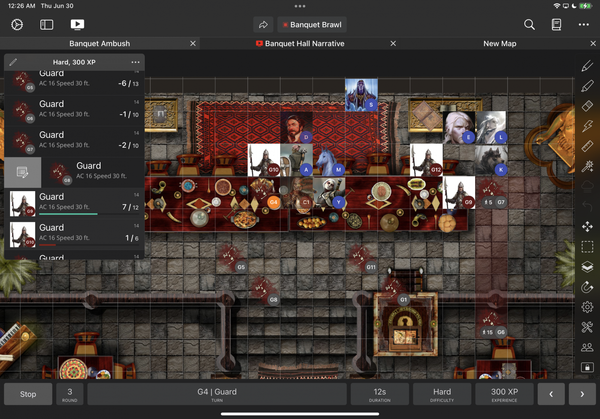Switch to the New Map tab
The height and width of the screenshot is (419, 600).
pyautogui.click(x=499, y=44)
